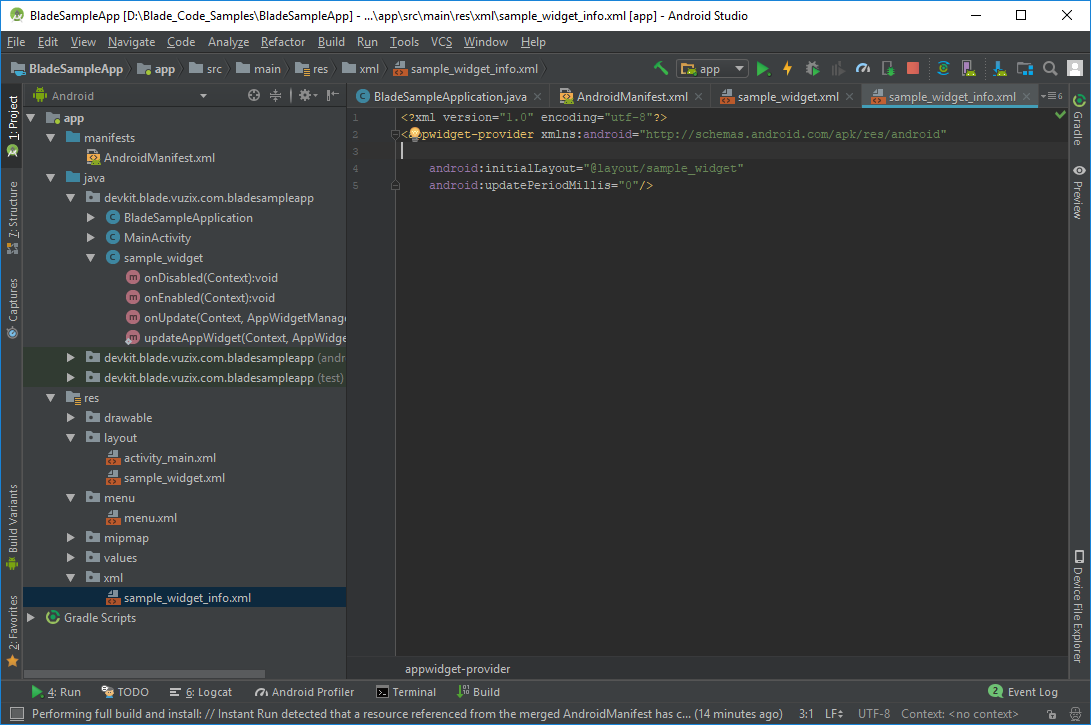Expand the BladeSampleApplication class node
Screen dimensions: 1091x725
coord(90,218)
